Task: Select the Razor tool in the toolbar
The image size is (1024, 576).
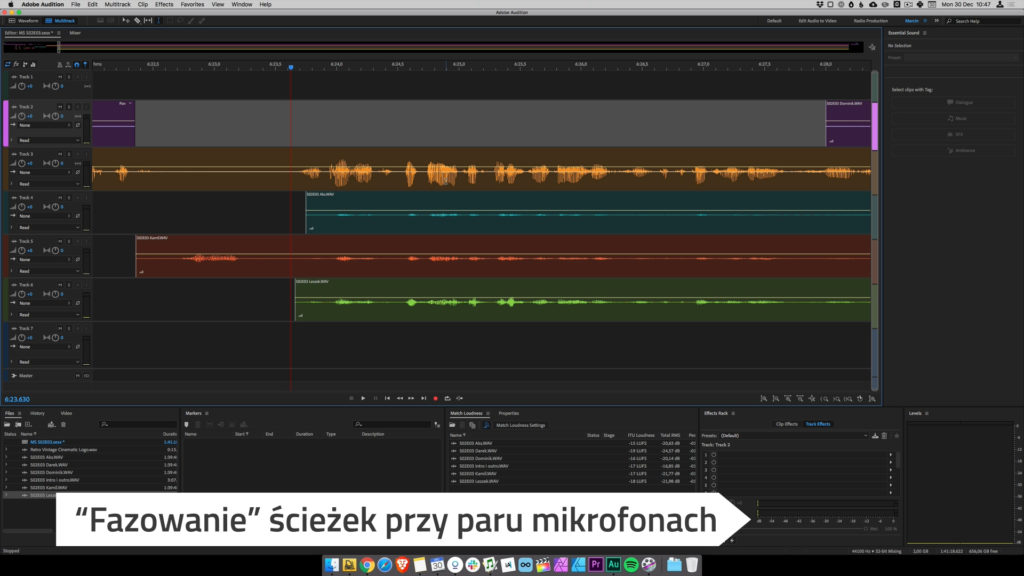Action: [137, 20]
